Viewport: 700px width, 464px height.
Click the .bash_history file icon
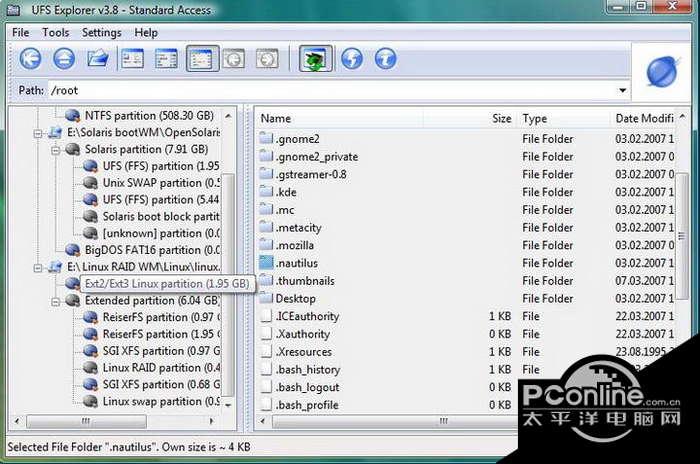[x=266, y=369]
